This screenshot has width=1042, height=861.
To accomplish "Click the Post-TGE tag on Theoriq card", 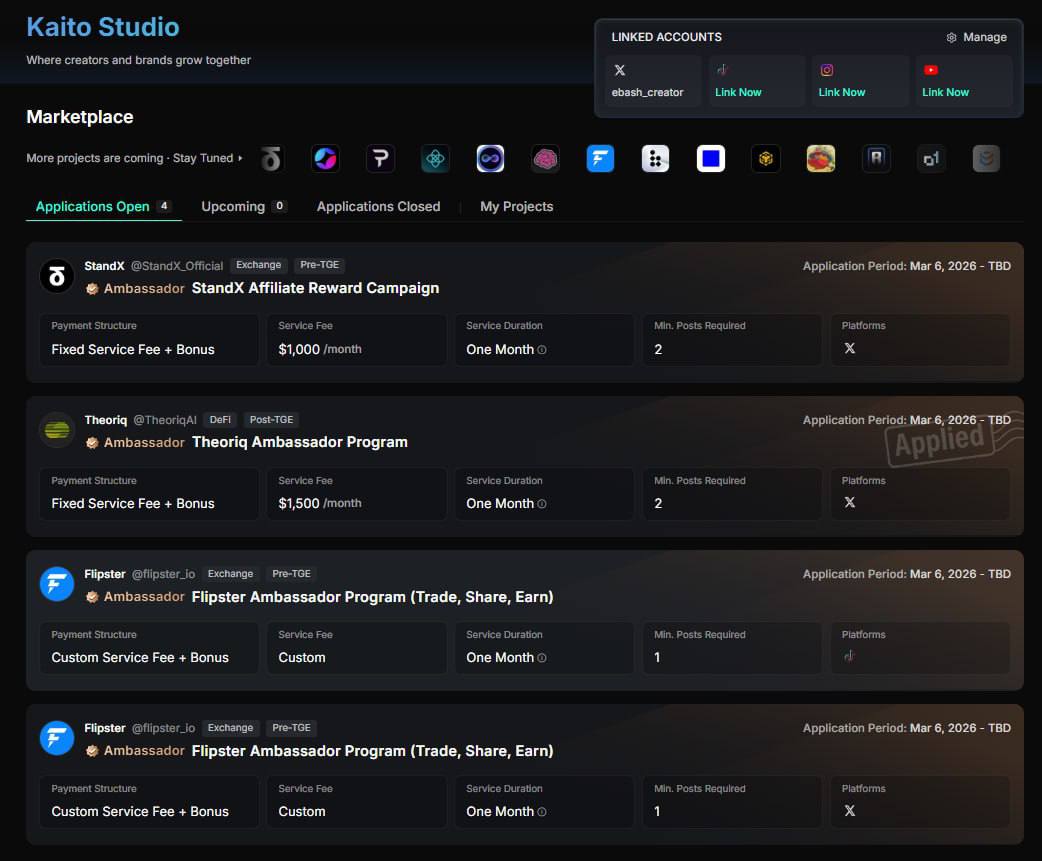I will (272, 420).
